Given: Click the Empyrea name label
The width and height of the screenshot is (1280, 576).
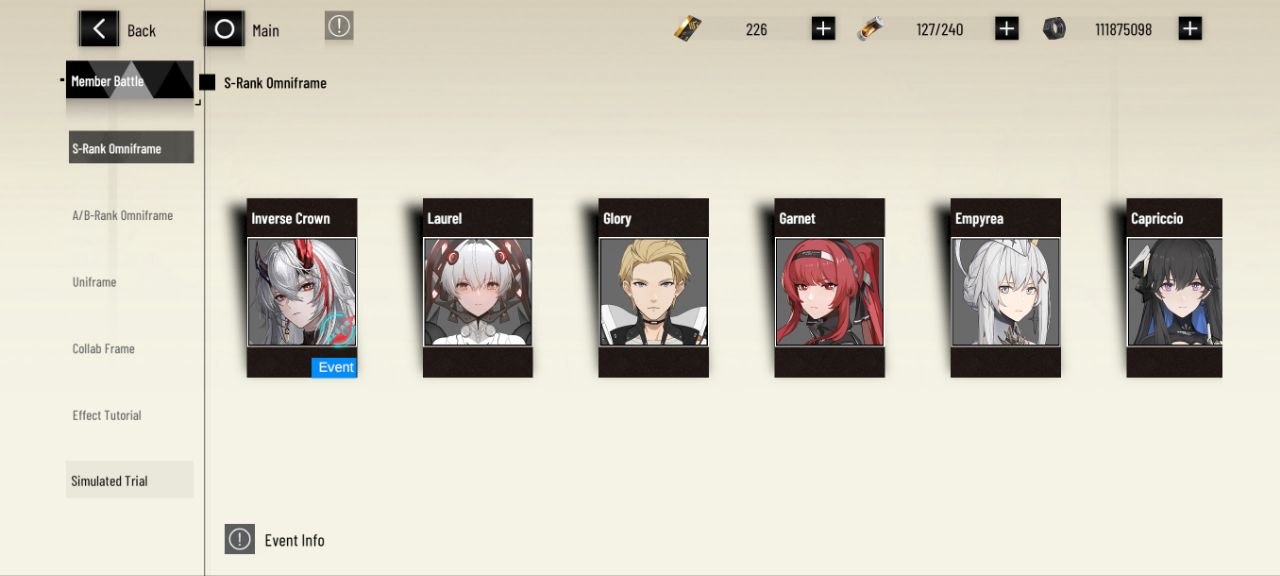Looking at the screenshot, I should (979, 218).
